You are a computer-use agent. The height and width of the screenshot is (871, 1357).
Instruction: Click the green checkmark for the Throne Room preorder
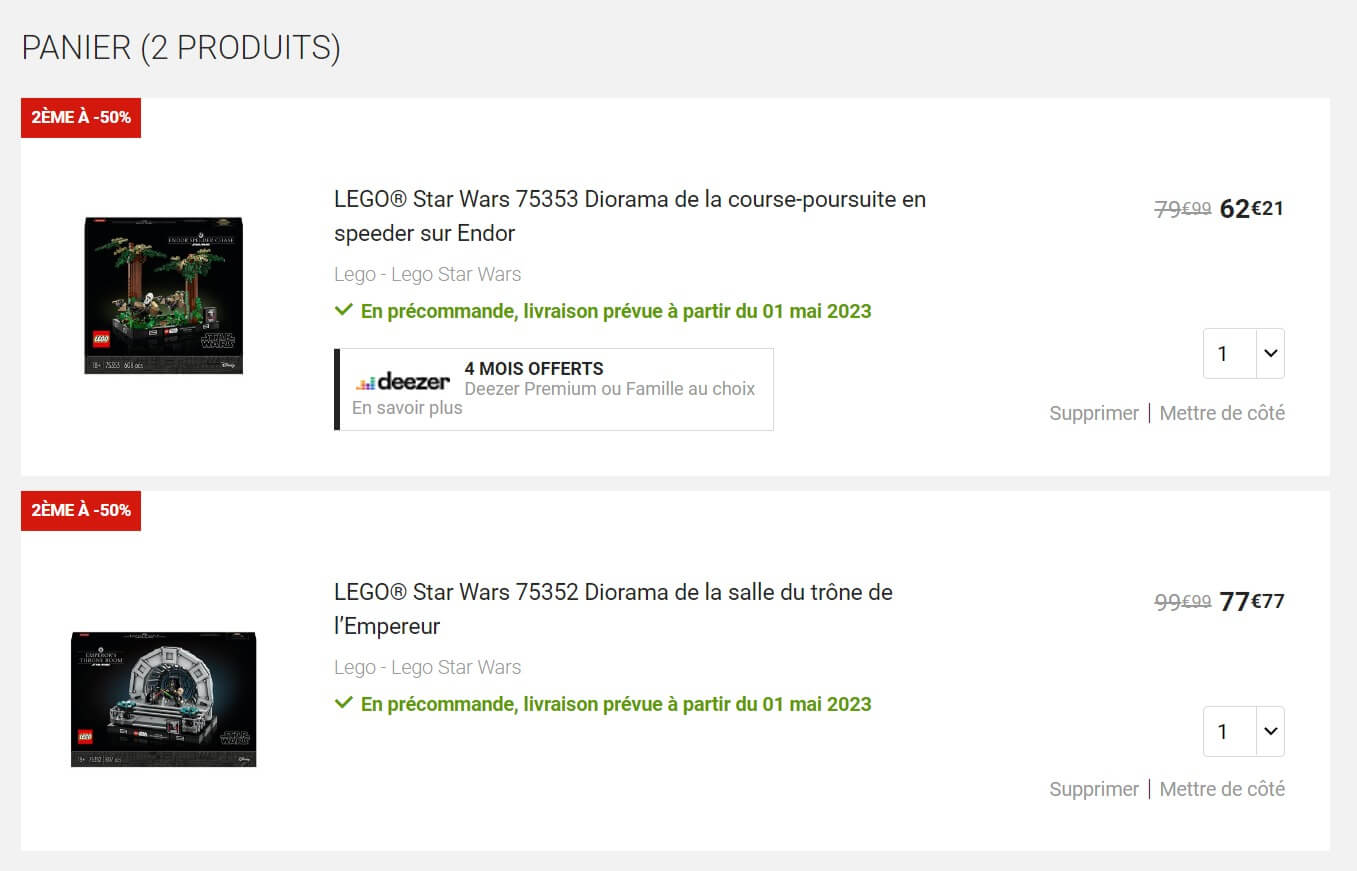pyautogui.click(x=343, y=703)
